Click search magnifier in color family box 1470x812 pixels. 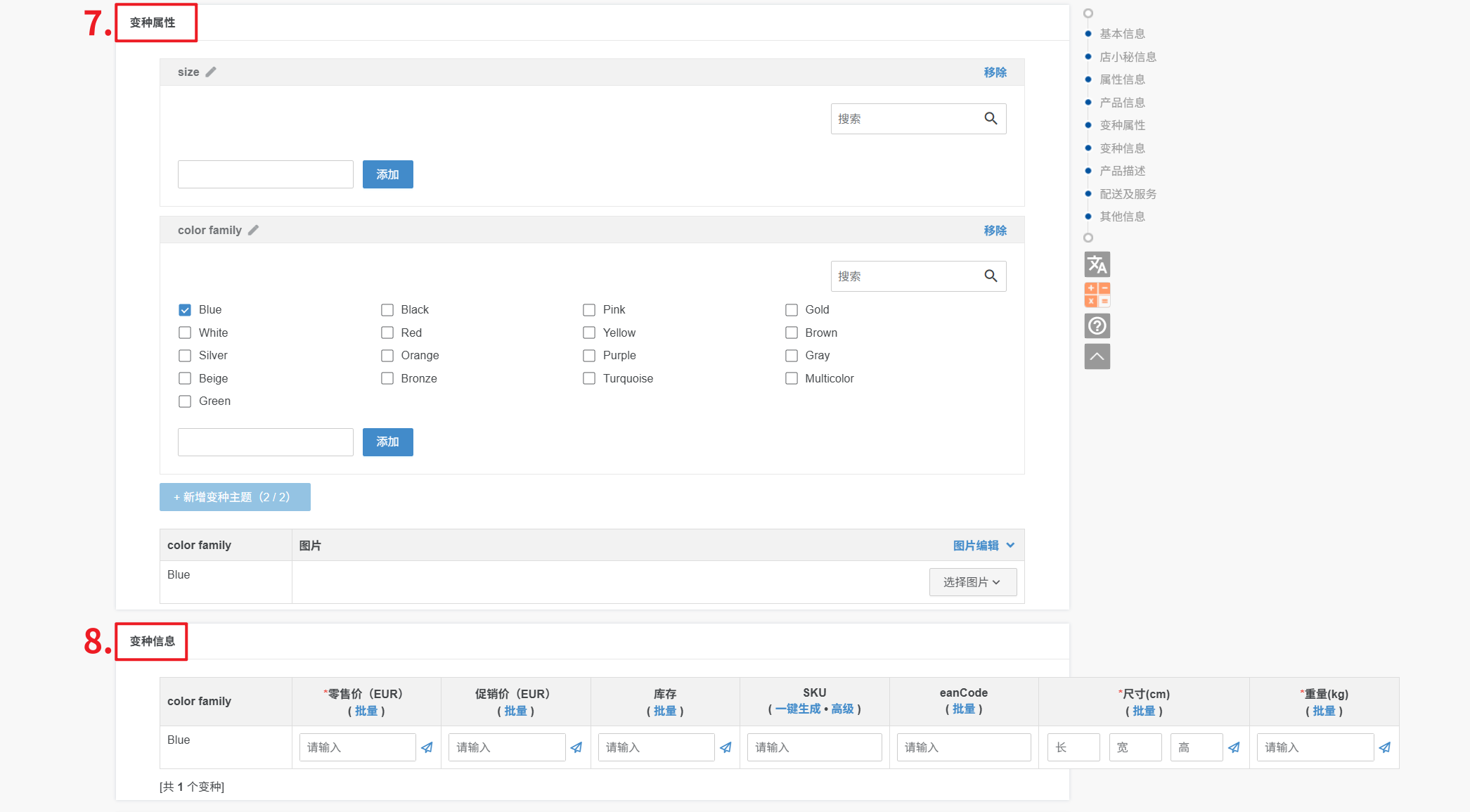991,276
